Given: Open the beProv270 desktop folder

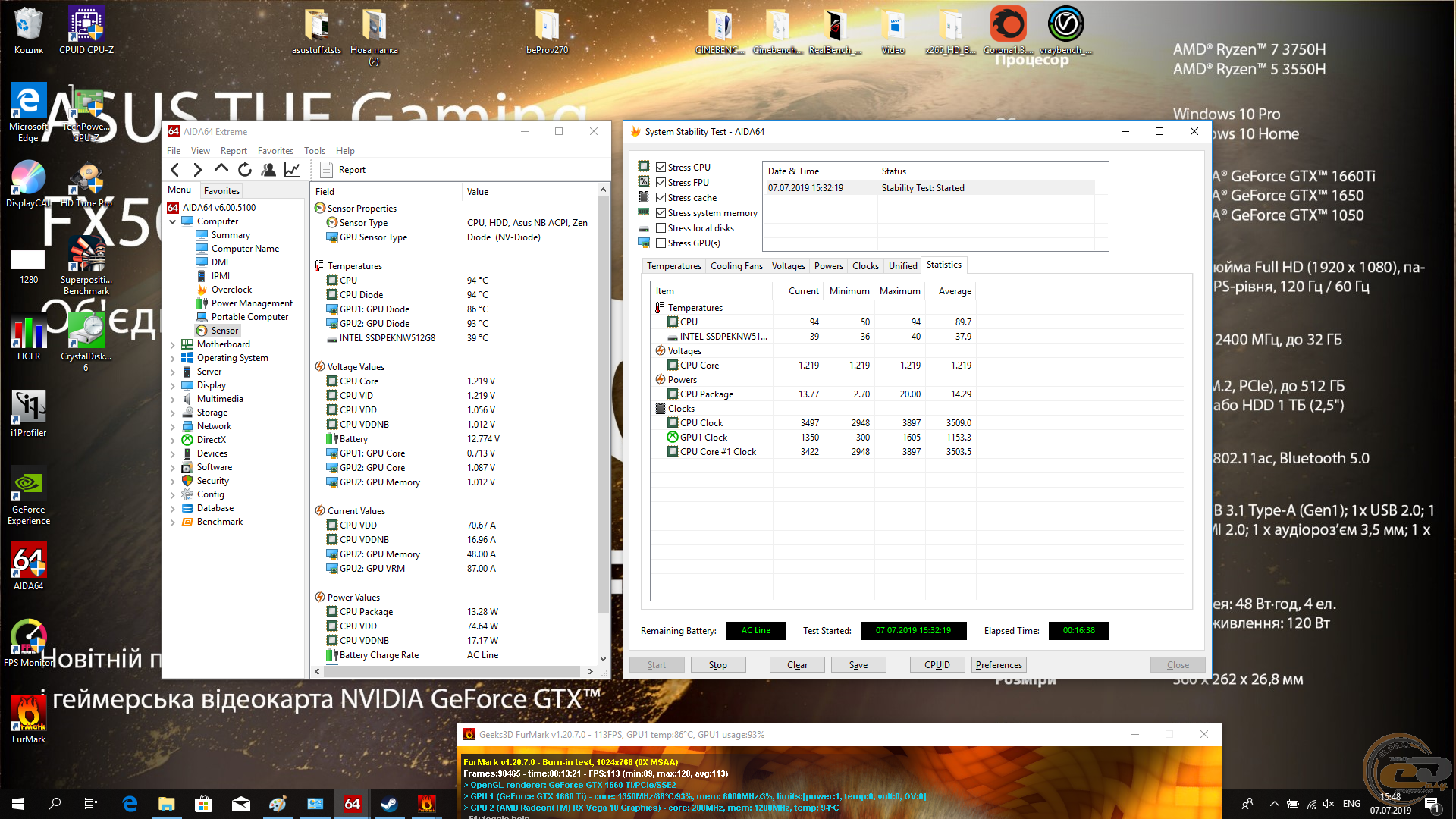Looking at the screenshot, I should coord(547,30).
